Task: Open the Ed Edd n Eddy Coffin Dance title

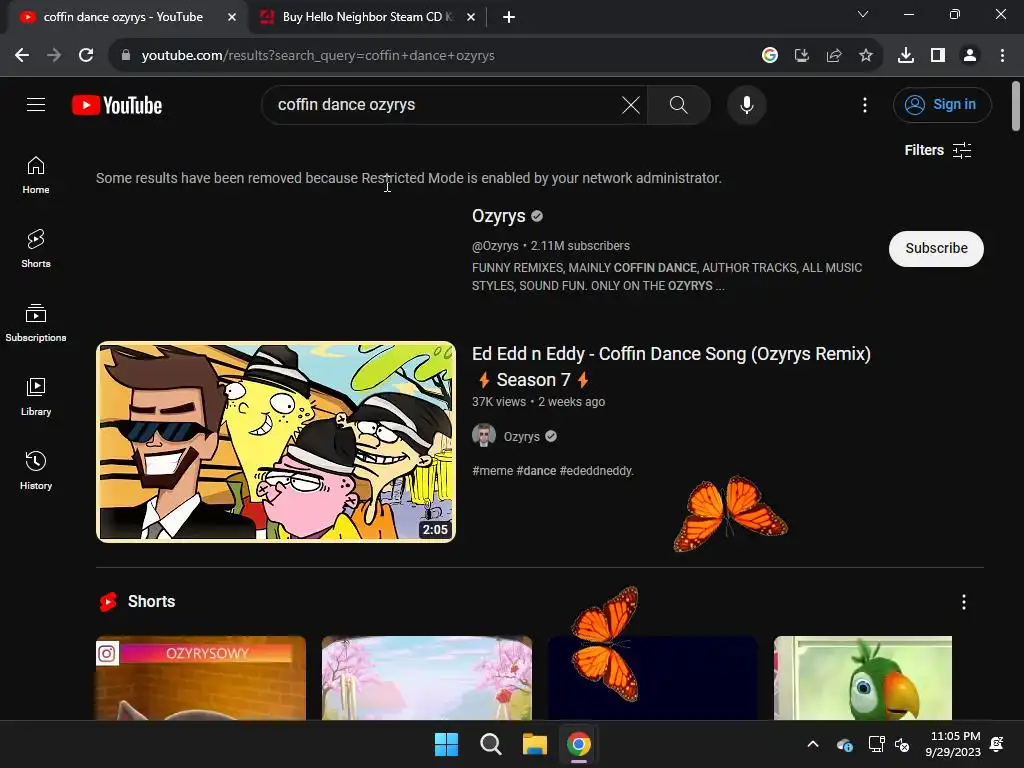Action: 671,366
